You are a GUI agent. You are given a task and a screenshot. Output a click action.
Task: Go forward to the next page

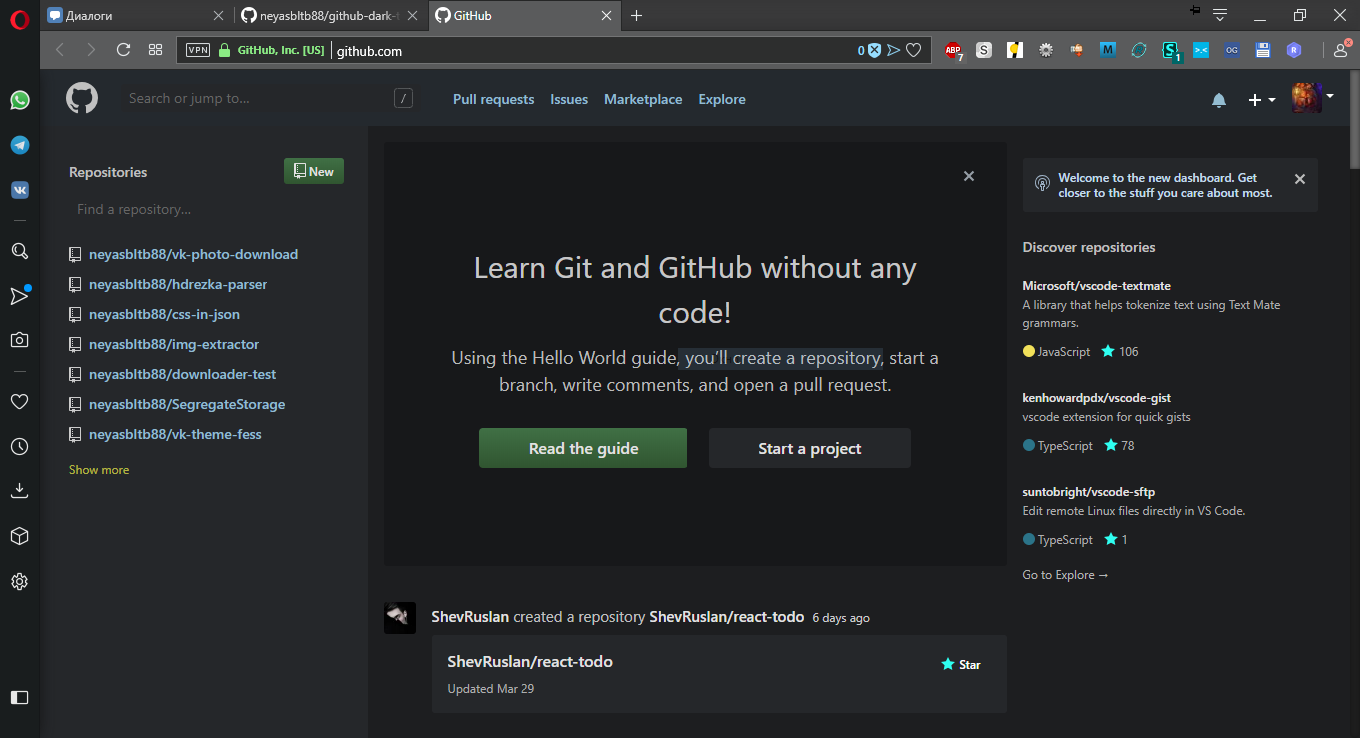91,49
